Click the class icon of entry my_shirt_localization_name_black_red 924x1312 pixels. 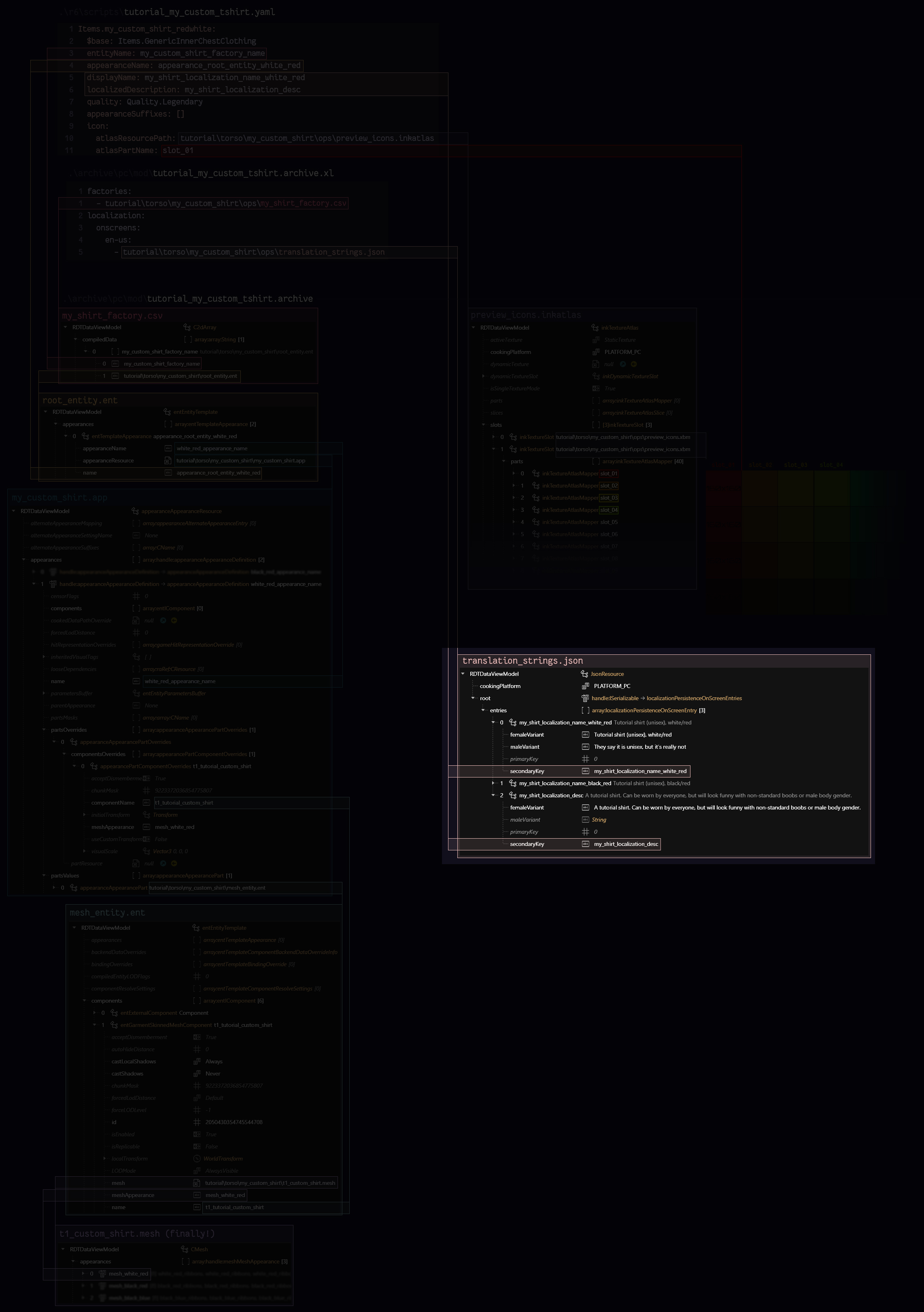[x=513, y=784]
